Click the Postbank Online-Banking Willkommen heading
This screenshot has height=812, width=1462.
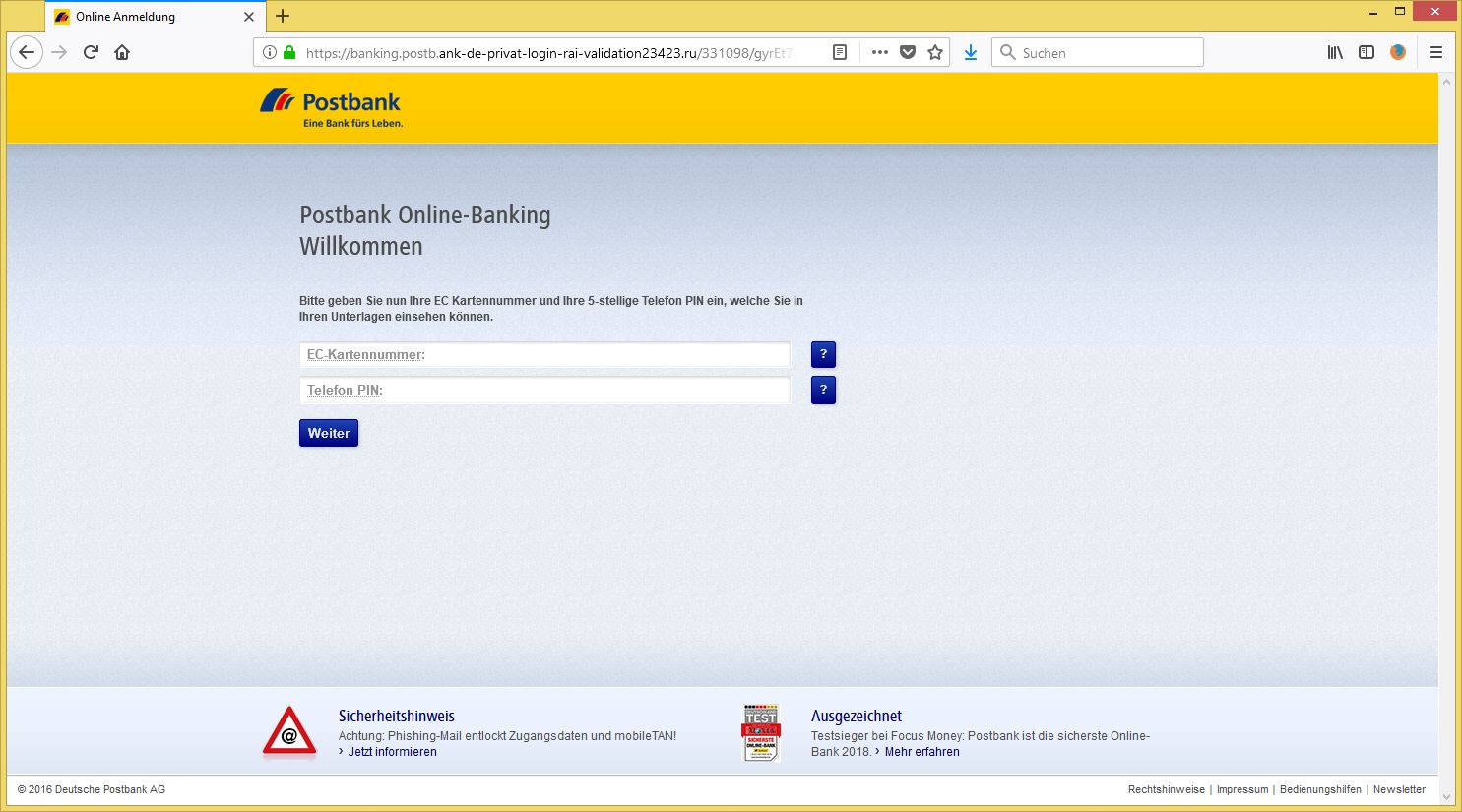[x=425, y=230]
